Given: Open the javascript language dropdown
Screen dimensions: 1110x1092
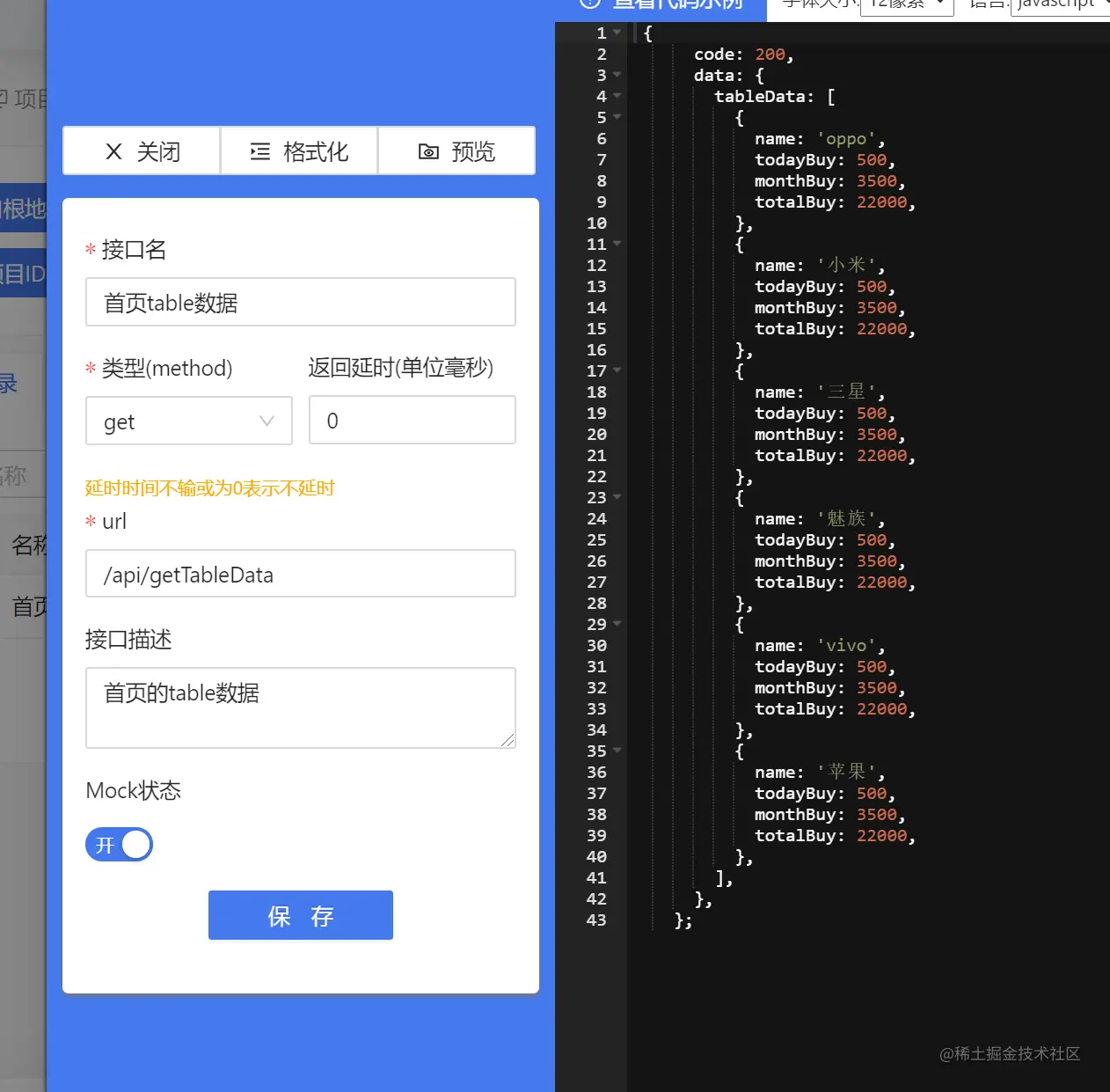Looking at the screenshot, I should (1061, 5).
